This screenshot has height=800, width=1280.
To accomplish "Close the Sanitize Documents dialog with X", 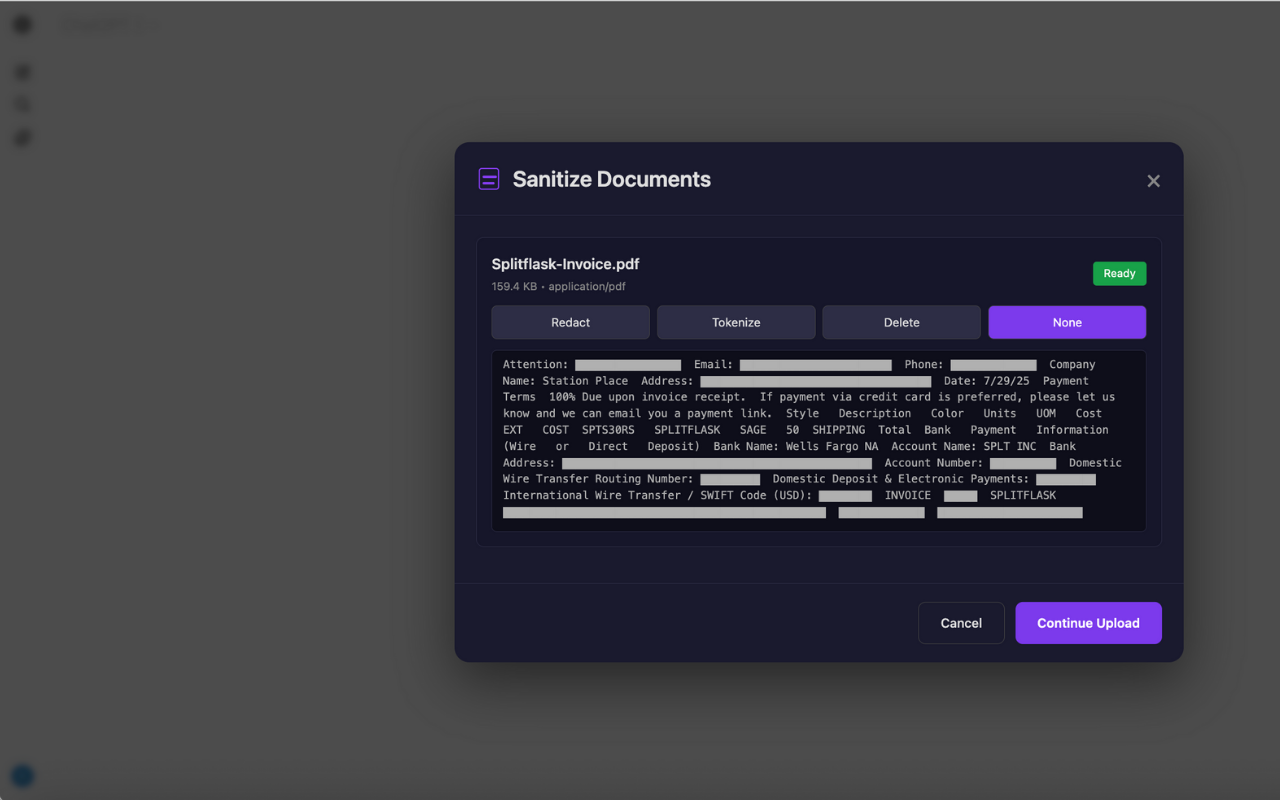I will pos(1153,181).
